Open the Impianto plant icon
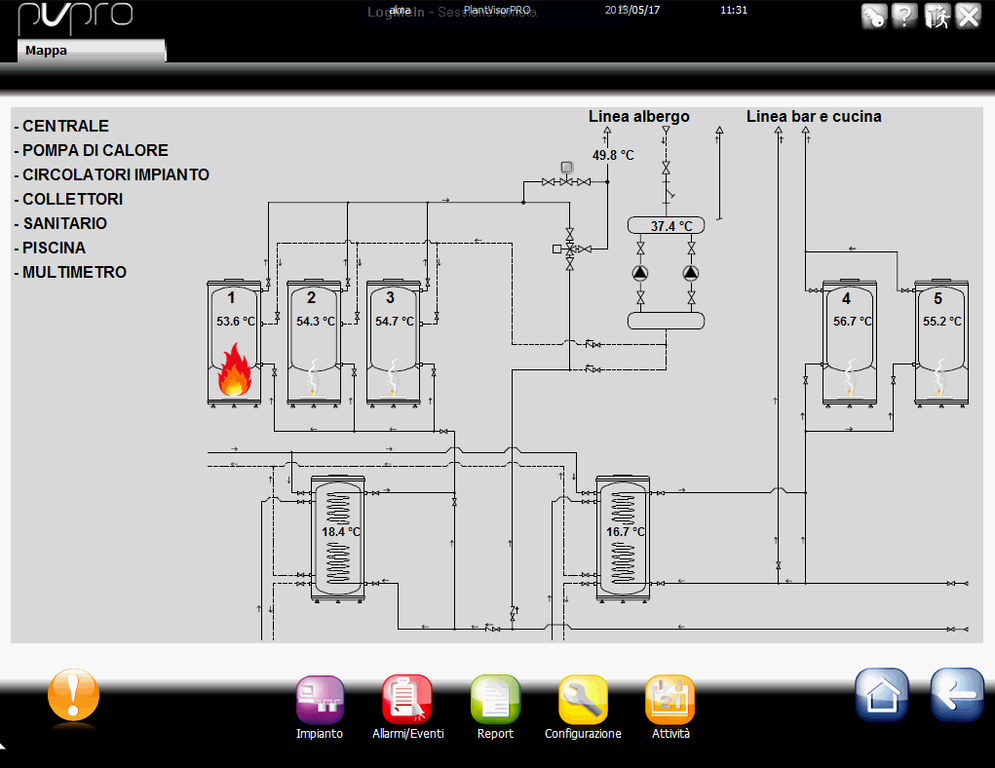This screenshot has width=995, height=768. click(x=320, y=700)
